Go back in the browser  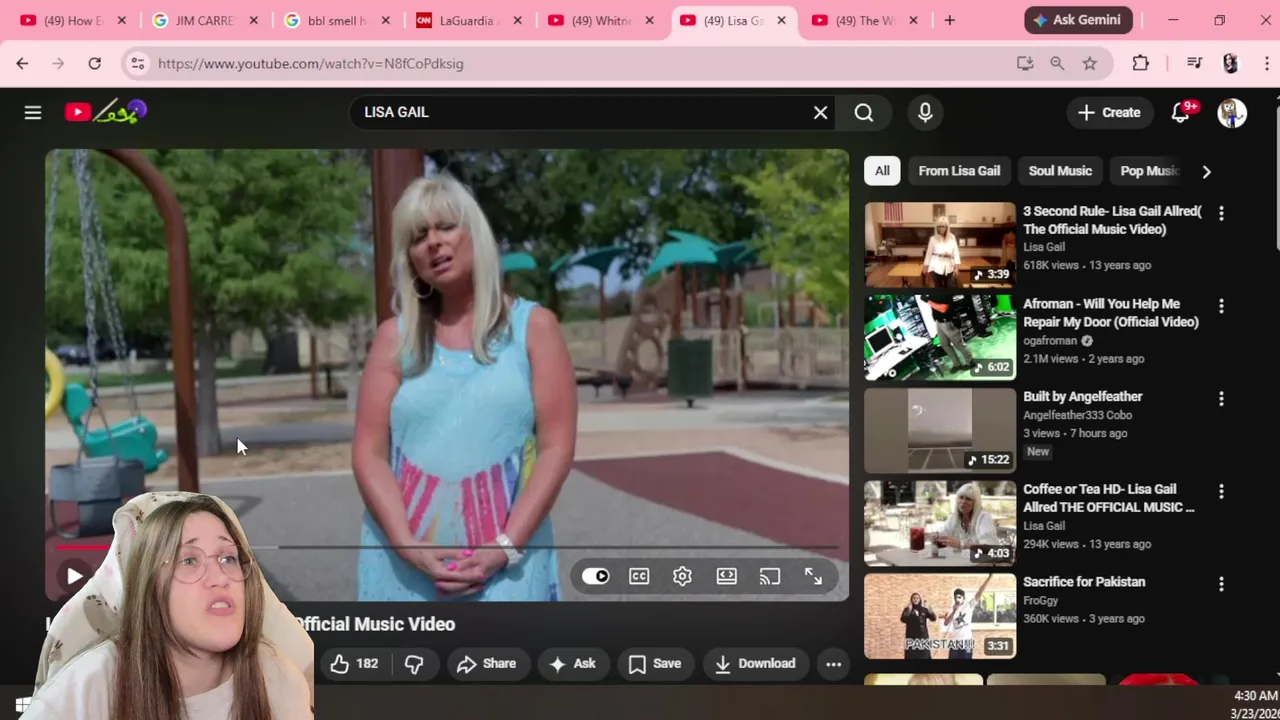click(x=22, y=63)
